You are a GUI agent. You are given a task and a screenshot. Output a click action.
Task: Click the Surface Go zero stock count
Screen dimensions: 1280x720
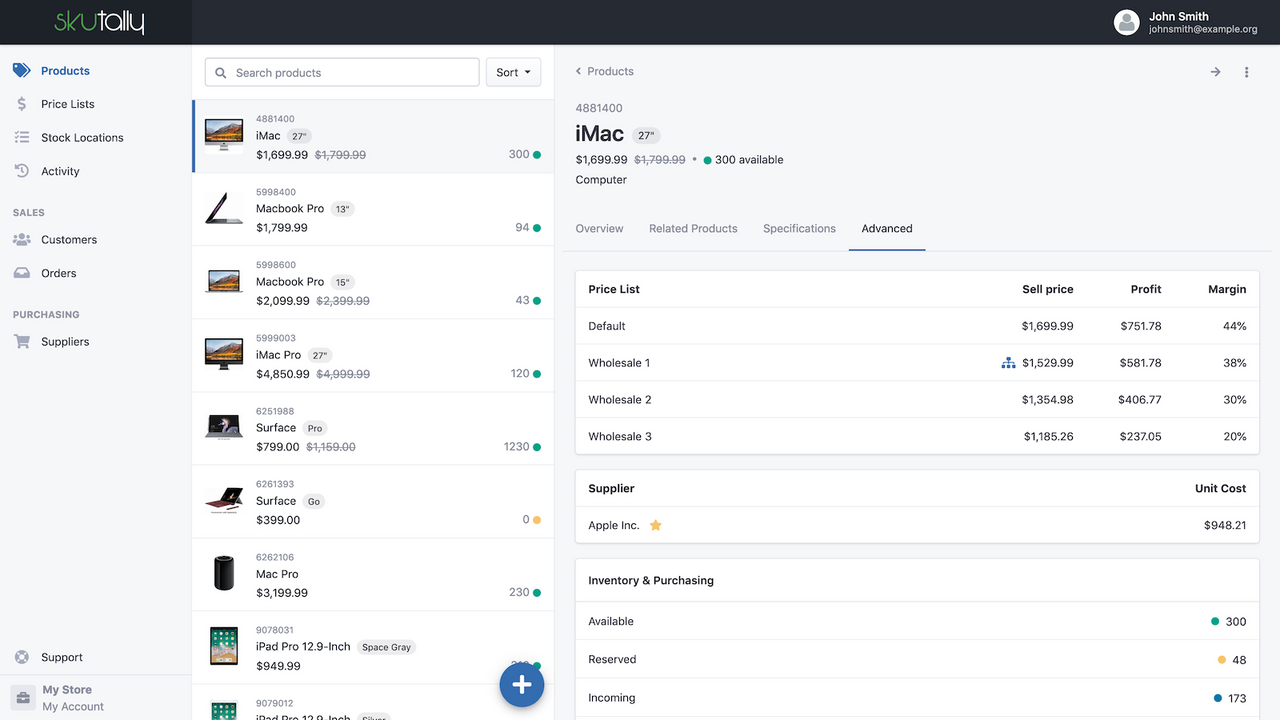(526, 520)
